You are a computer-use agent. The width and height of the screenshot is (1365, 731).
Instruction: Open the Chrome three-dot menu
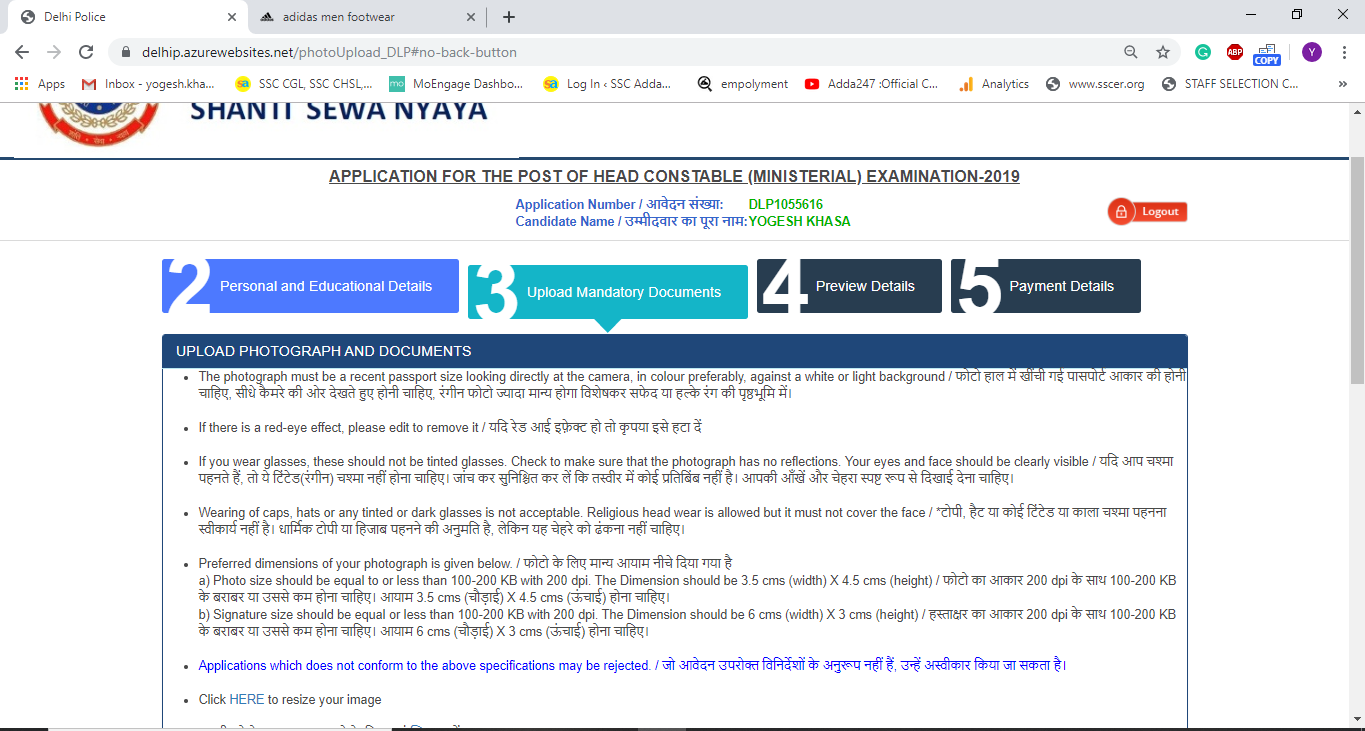coord(1344,52)
